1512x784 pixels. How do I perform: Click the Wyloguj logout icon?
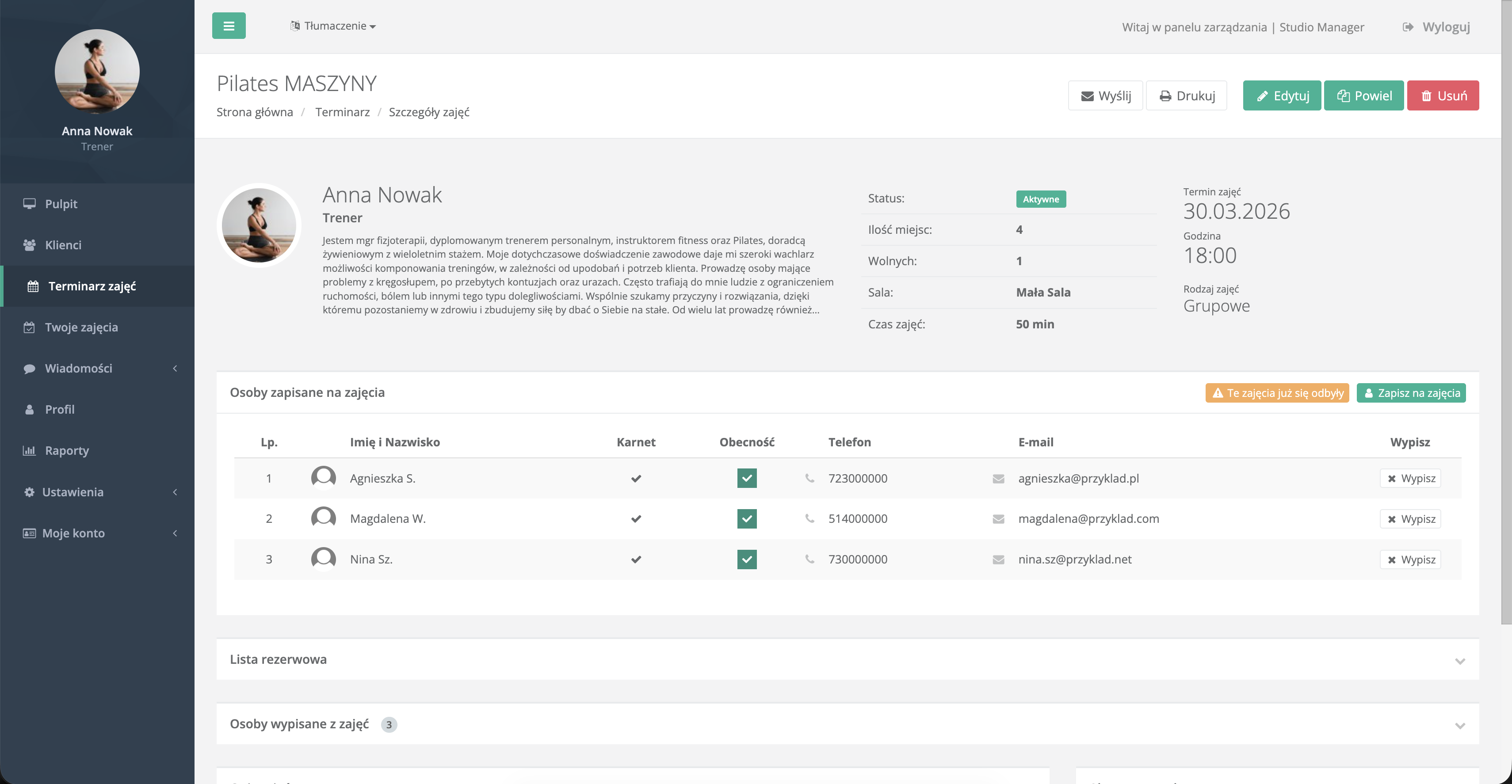tap(1408, 27)
